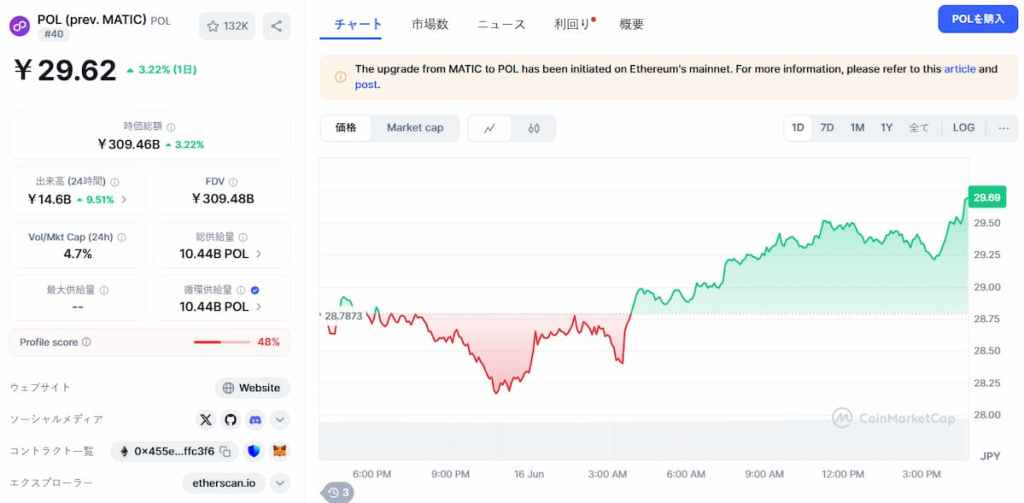The image size is (1024, 503).
Task: Set chart range to 1Y
Action: (x=886, y=128)
